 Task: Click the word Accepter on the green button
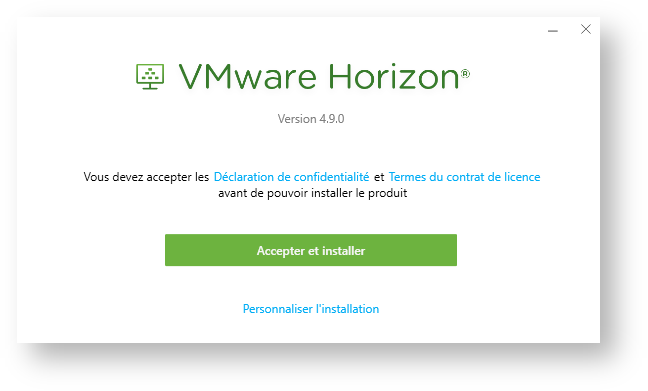(281, 251)
